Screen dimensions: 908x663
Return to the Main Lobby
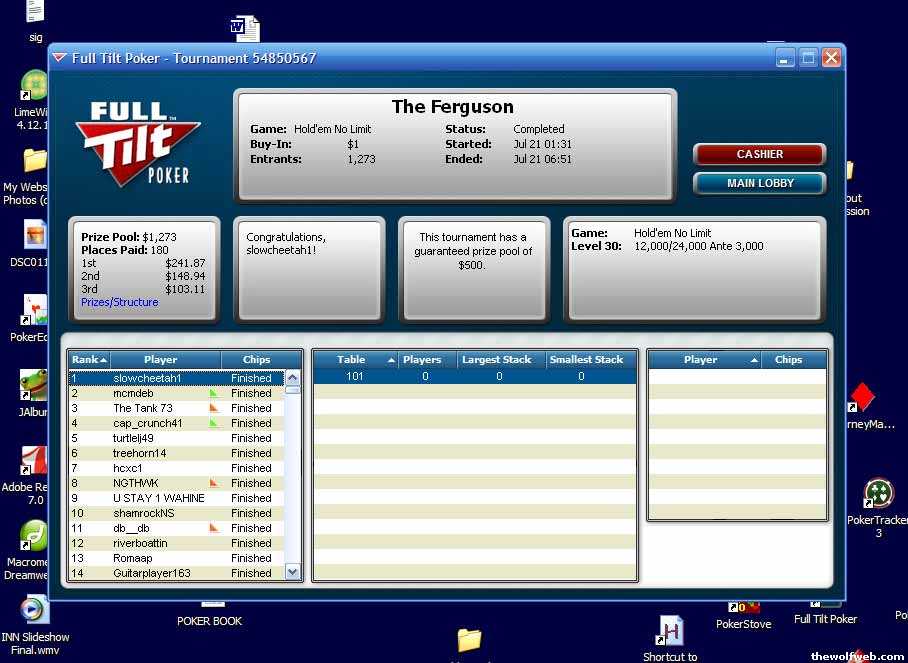click(x=759, y=183)
